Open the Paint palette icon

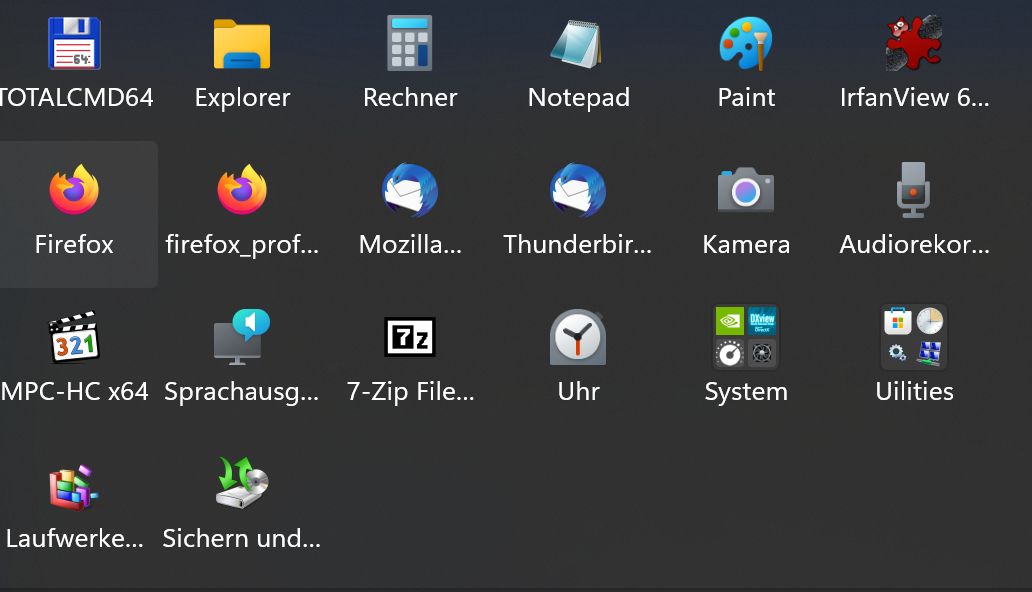746,43
